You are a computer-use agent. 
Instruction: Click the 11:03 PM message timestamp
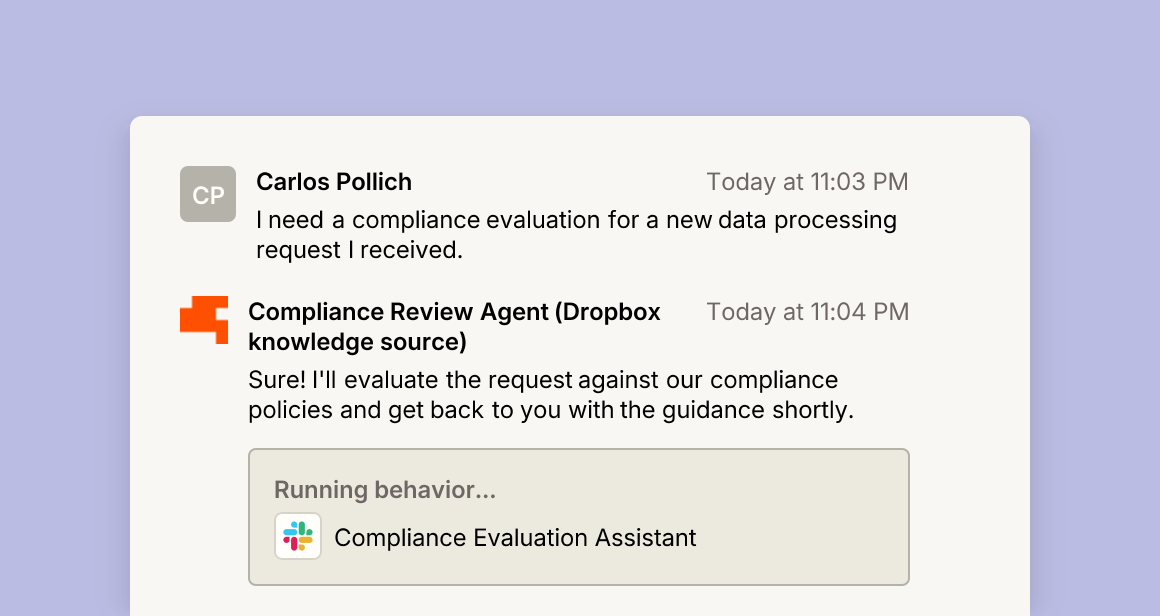click(807, 182)
